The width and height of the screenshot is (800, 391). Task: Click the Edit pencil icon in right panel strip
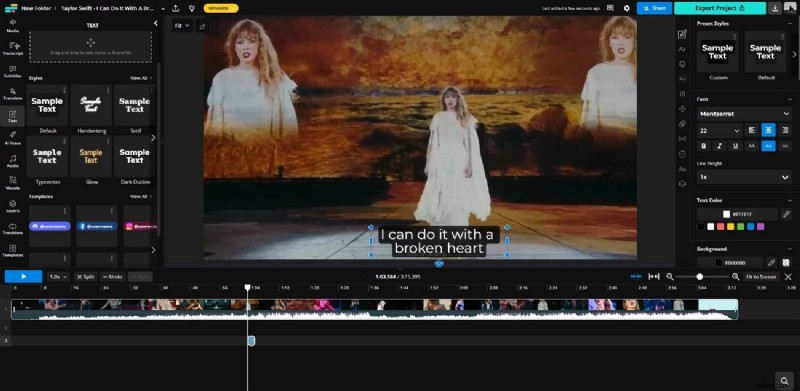[x=682, y=34]
